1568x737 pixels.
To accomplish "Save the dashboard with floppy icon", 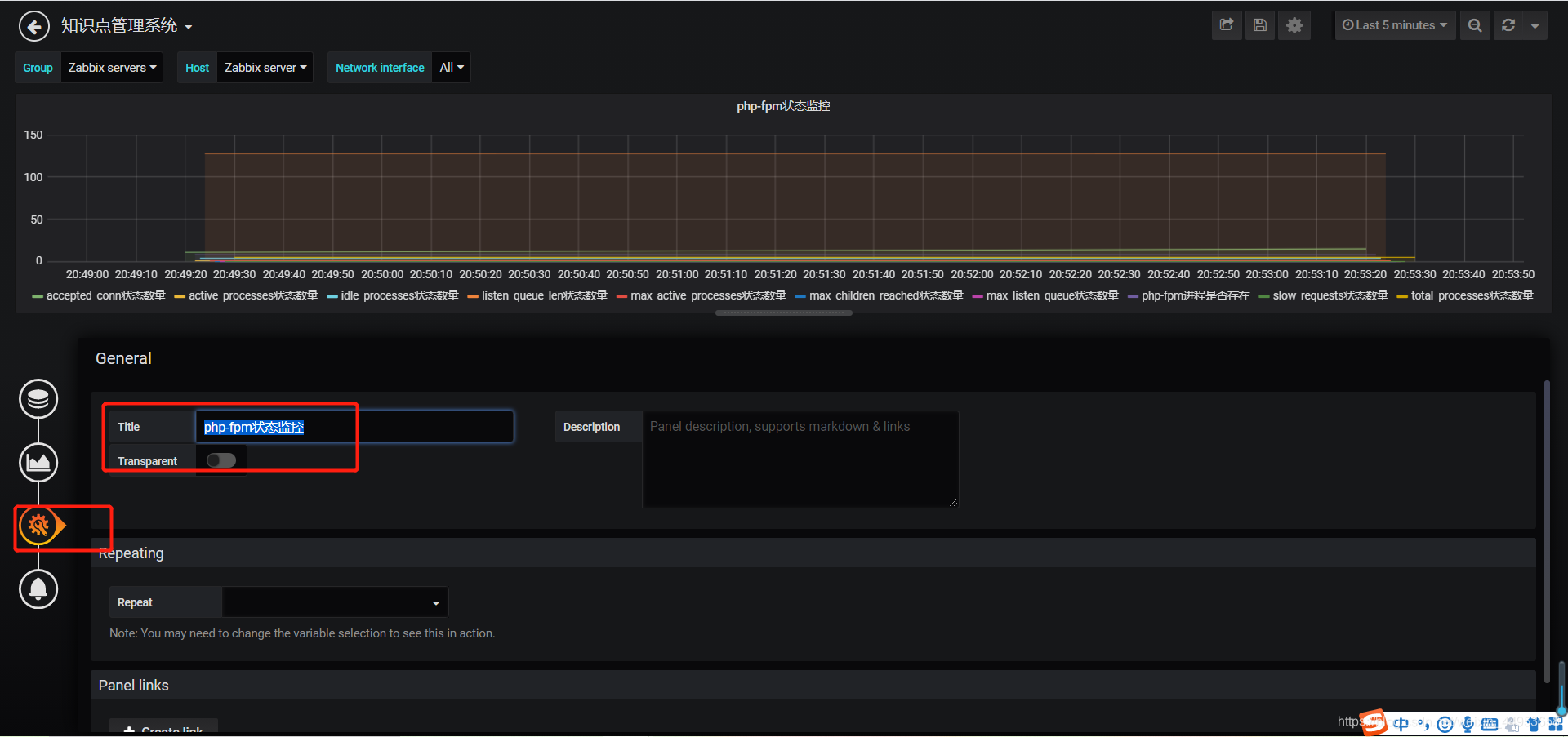I will [x=1260, y=25].
